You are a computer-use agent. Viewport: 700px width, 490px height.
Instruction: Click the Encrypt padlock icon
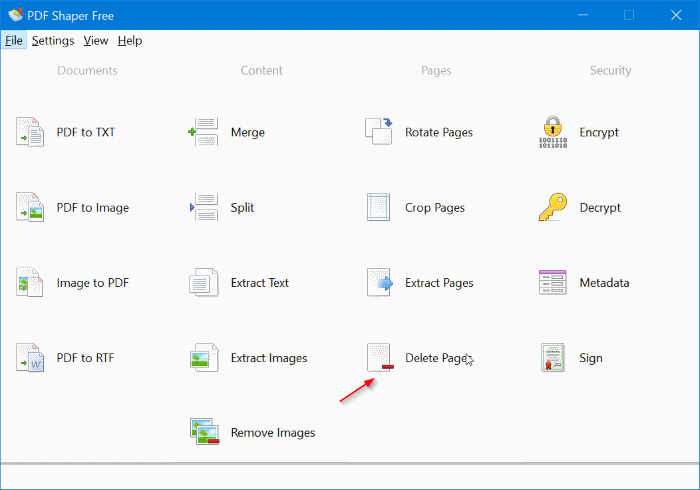click(553, 132)
